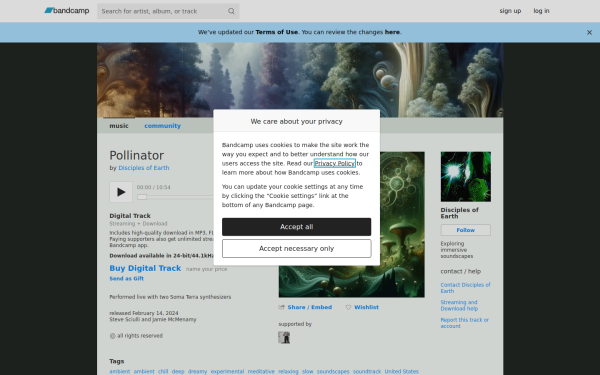The width and height of the screenshot is (600, 375).
Task: Open the soundtrack tag
Action: tap(367, 372)
